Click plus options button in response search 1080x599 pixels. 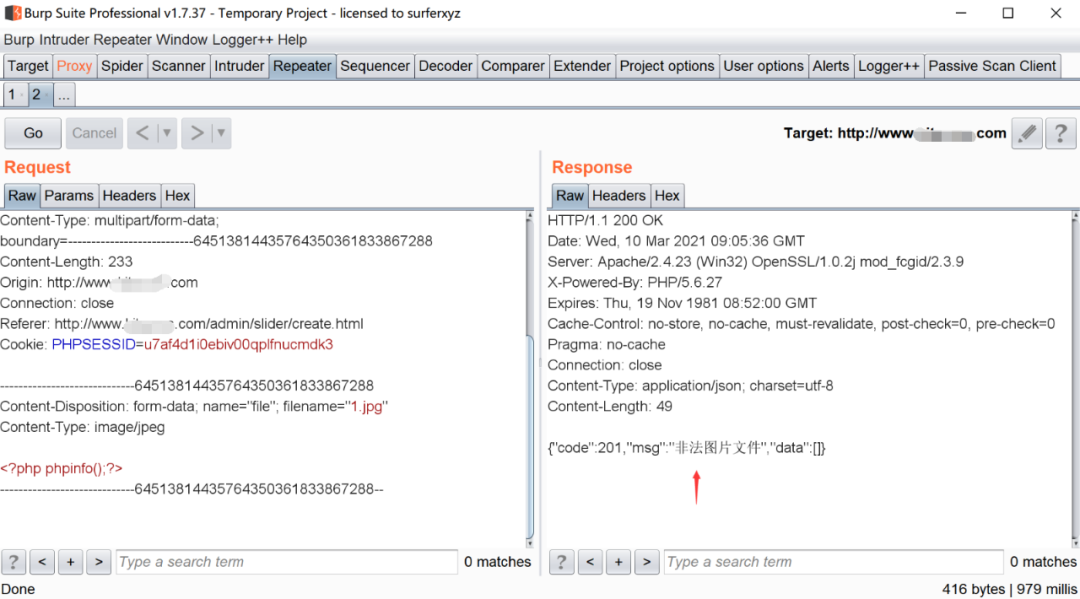pos(619,562)
